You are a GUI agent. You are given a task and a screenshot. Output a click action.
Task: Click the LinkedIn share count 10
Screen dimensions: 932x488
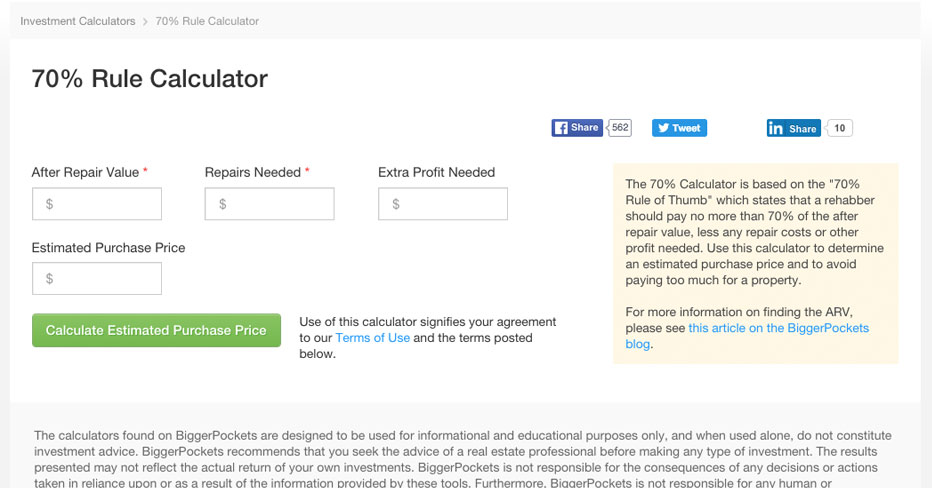tap(840, 128)
